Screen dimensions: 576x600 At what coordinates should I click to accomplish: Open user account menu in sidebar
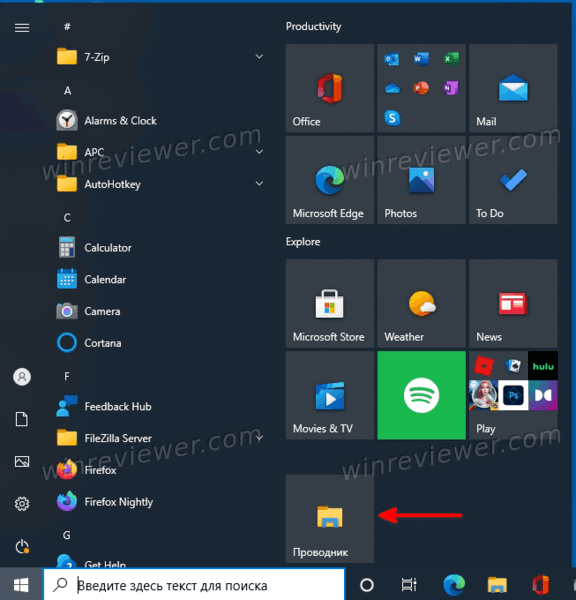pyautogui.click(x=22, y=377)
